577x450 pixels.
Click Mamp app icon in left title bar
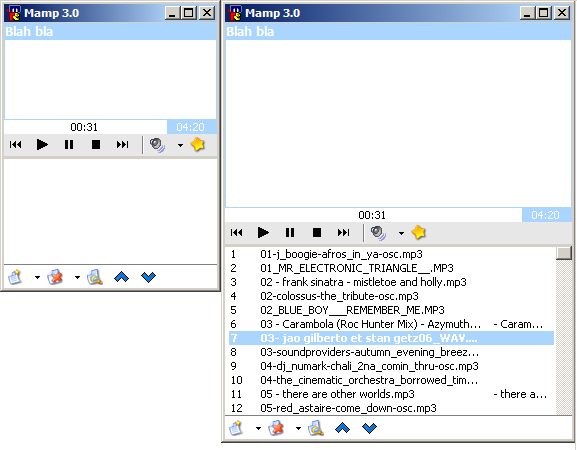(x=14, y=13)
